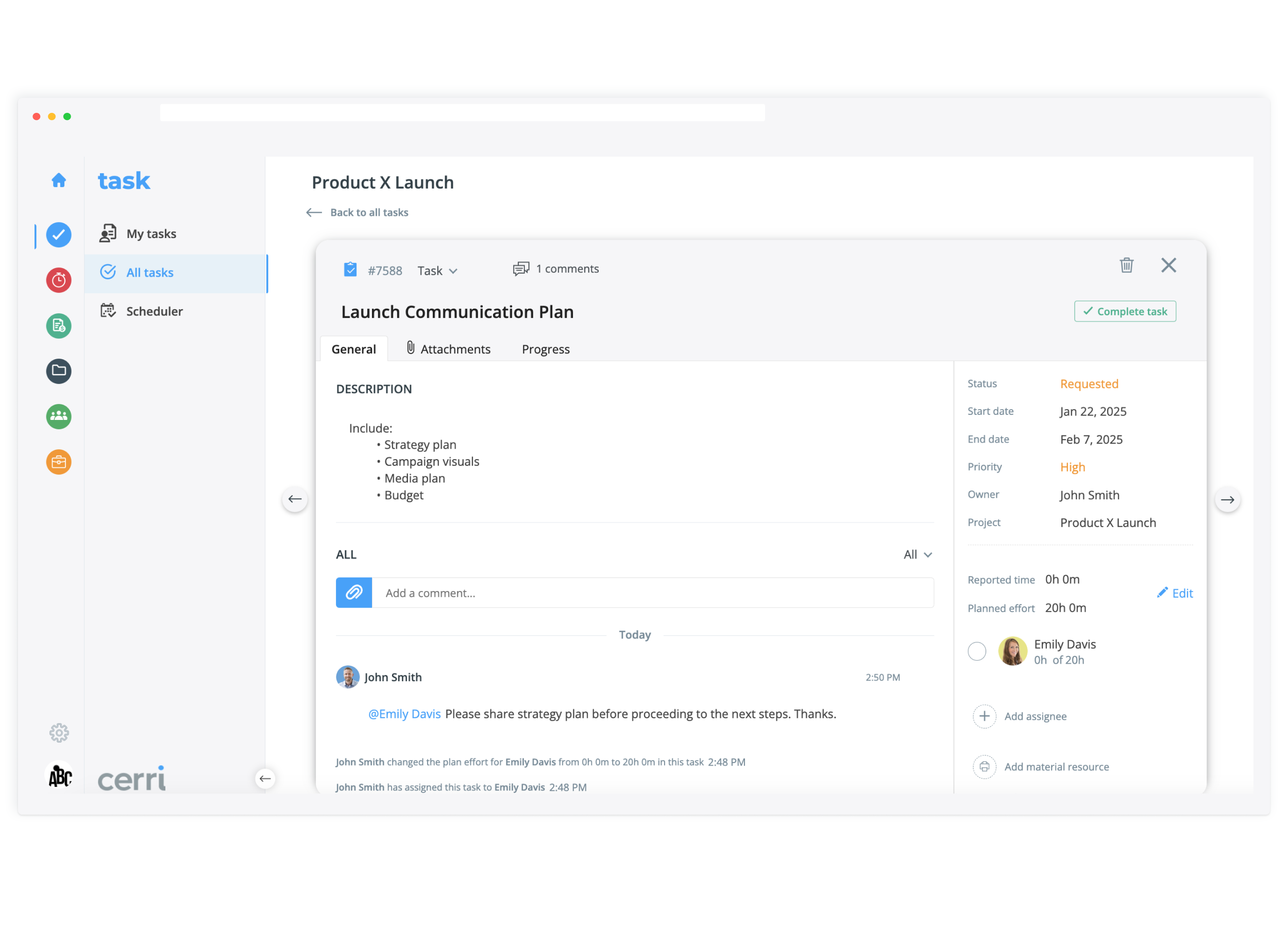The height and width of the screenshot is (945, 1288).
Task: Delete task using trash icon
Action: pos(1126,265)
